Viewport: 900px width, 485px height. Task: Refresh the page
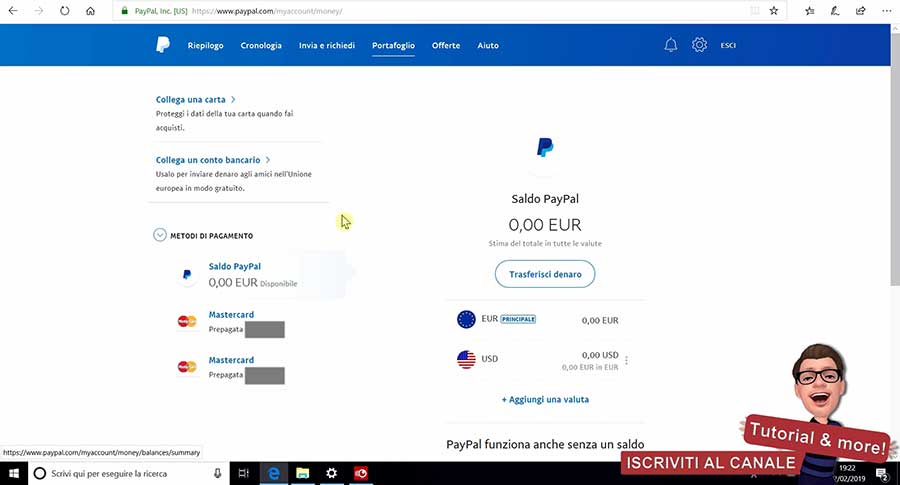point(64,11)
